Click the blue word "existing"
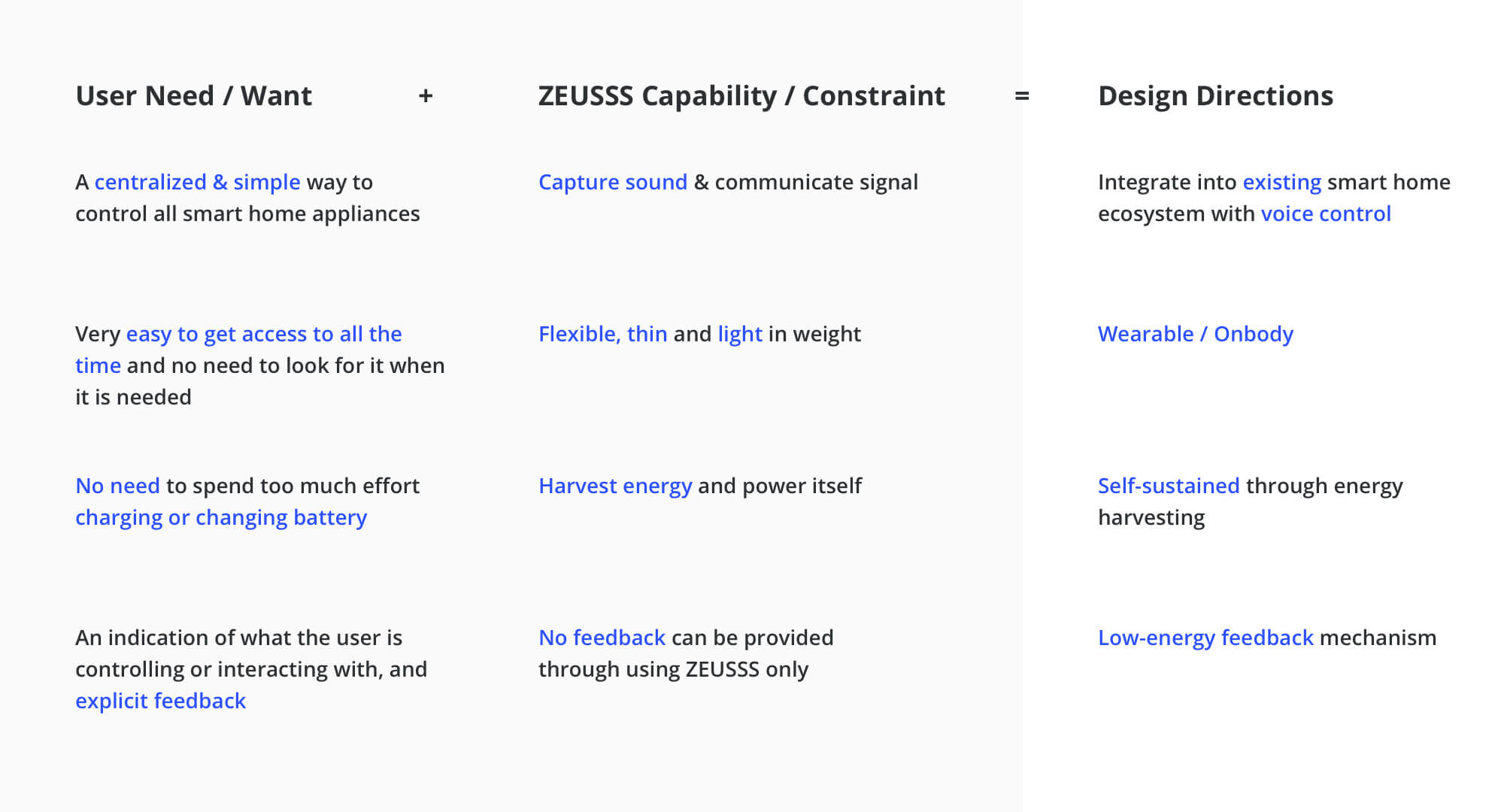Viewport: 1504px width, 812px height. (x=1281, y=182)
